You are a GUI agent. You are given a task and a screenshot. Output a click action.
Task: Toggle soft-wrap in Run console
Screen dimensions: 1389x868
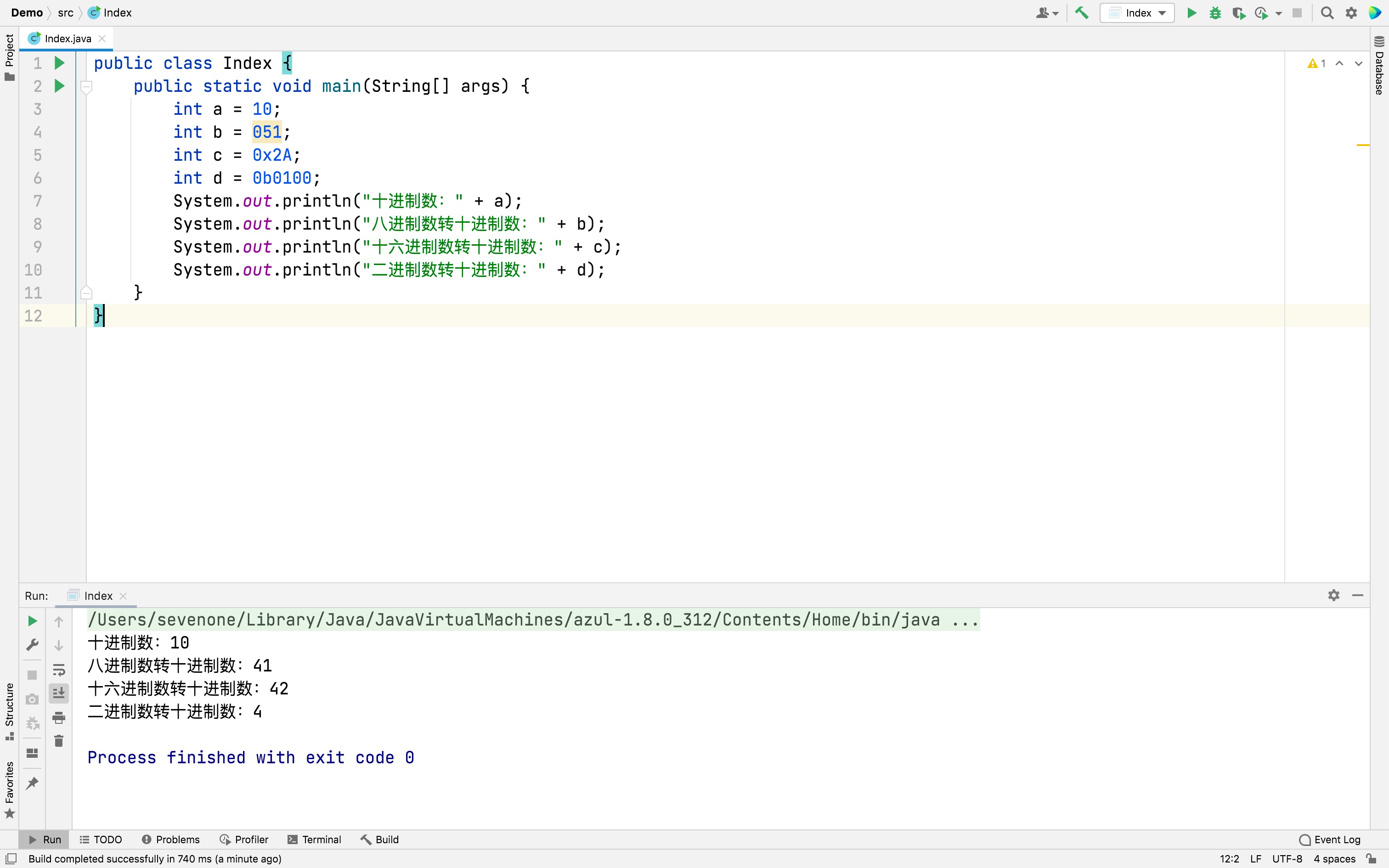(x=58, y=670)
